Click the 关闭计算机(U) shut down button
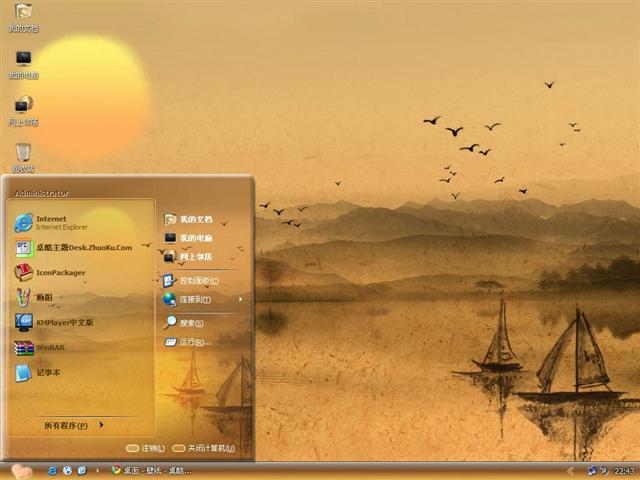Viewport: 640px width, 480px height. coord(203,448)
